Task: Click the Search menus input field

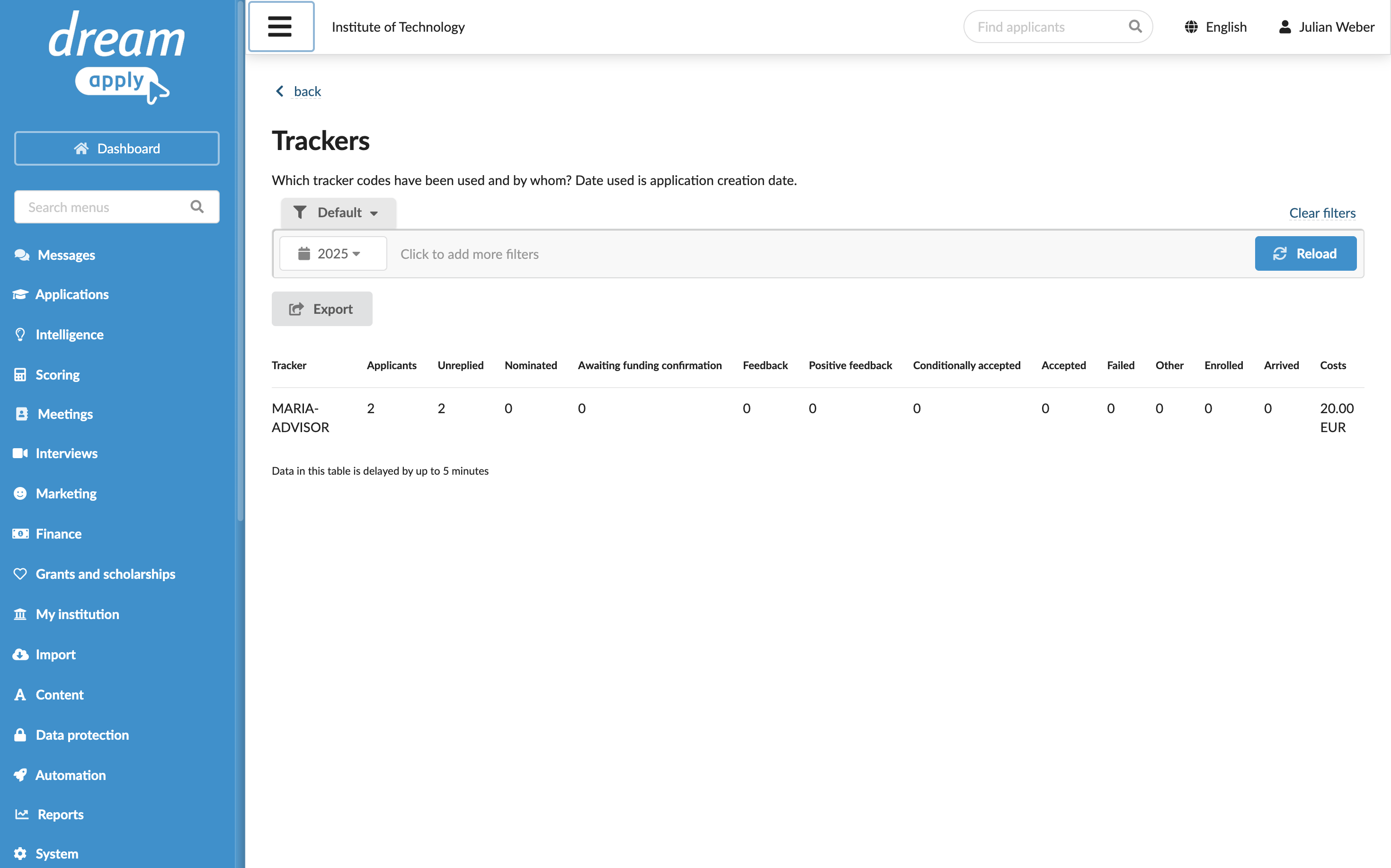Action: [x=116, y=207]
